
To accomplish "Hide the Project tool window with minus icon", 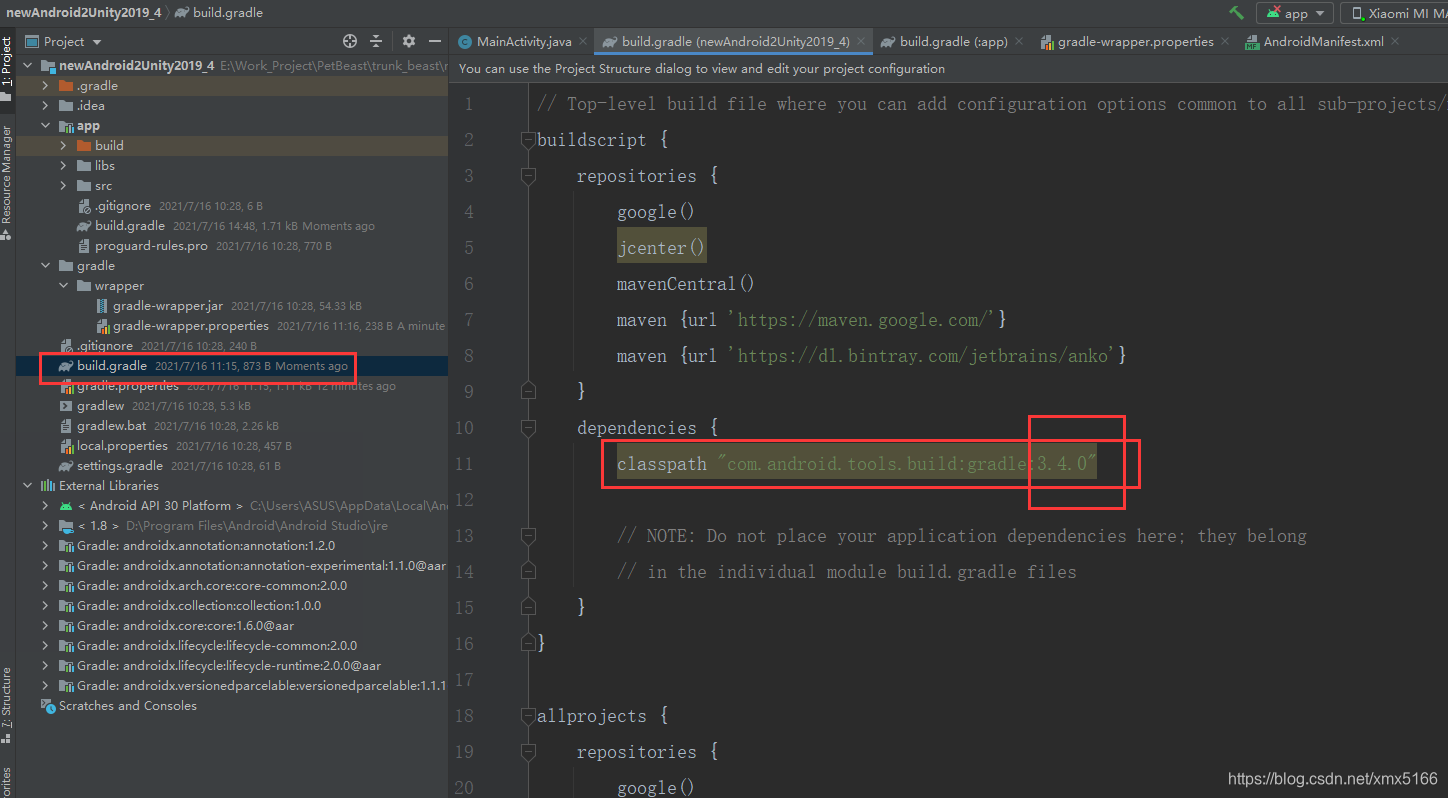I will [434, 41].
